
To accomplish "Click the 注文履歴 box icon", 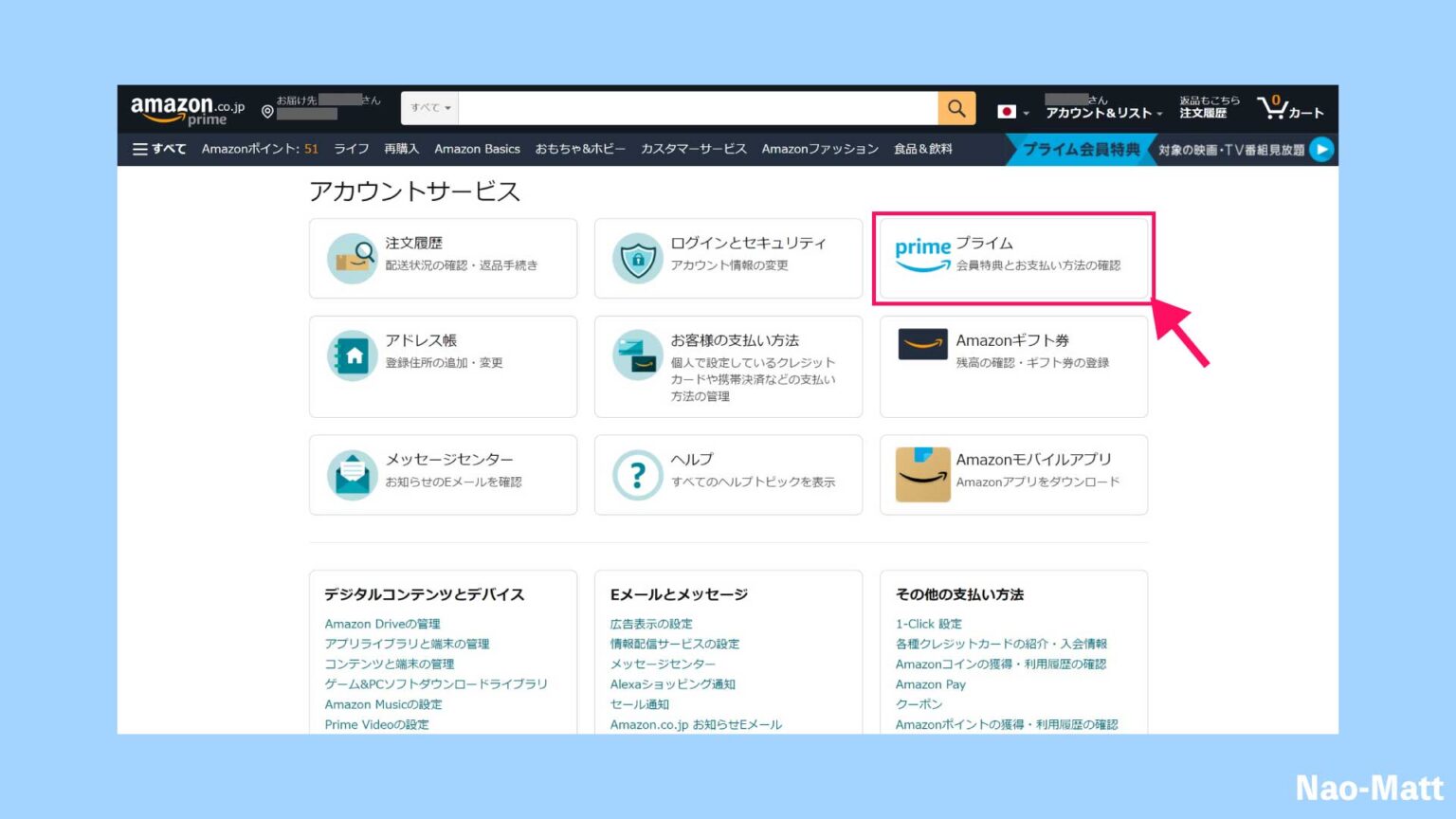I will click(352, 258).
